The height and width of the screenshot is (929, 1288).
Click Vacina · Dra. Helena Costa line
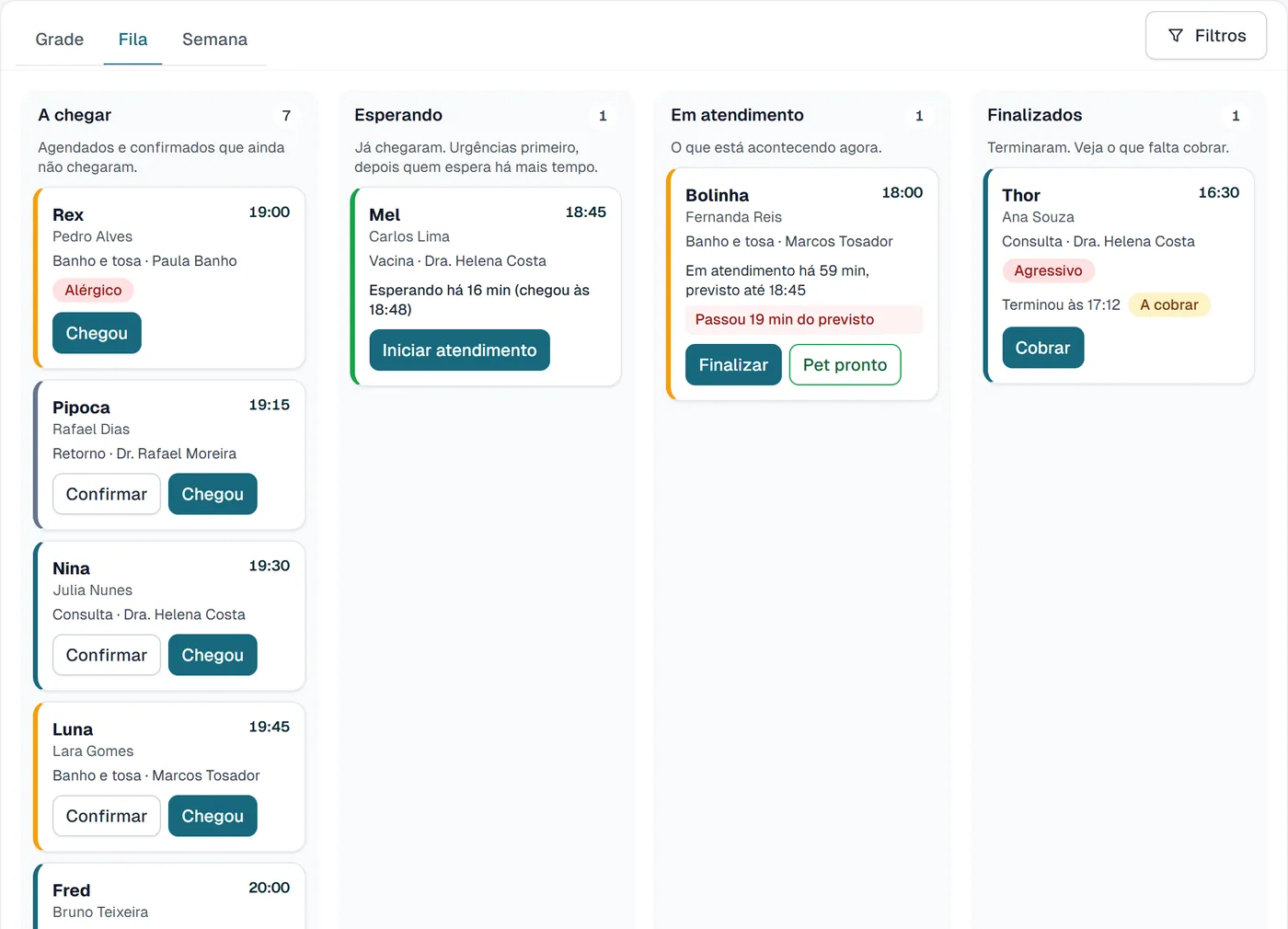[x=457, y=261]
